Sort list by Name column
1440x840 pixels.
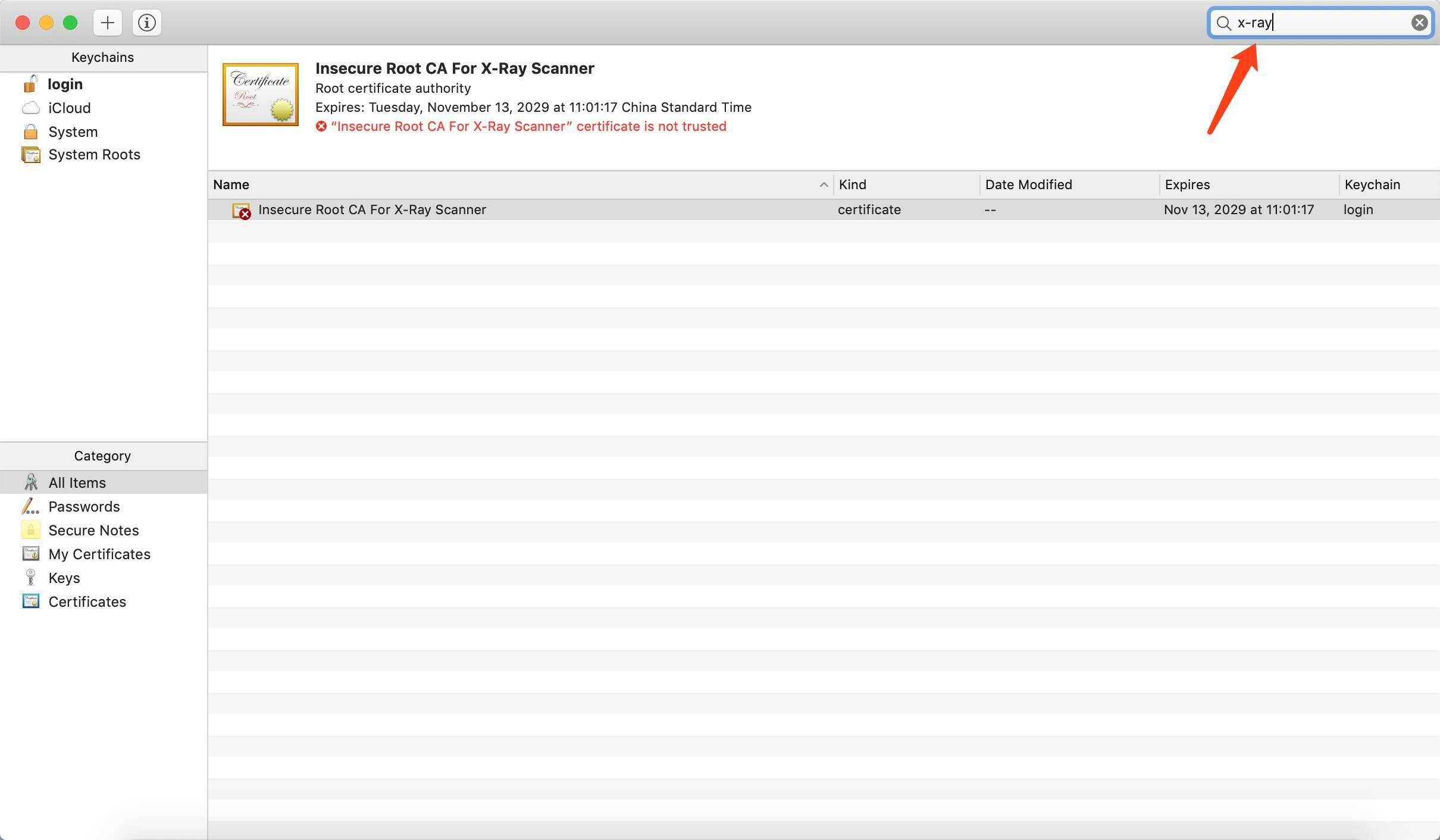(231, 184)
